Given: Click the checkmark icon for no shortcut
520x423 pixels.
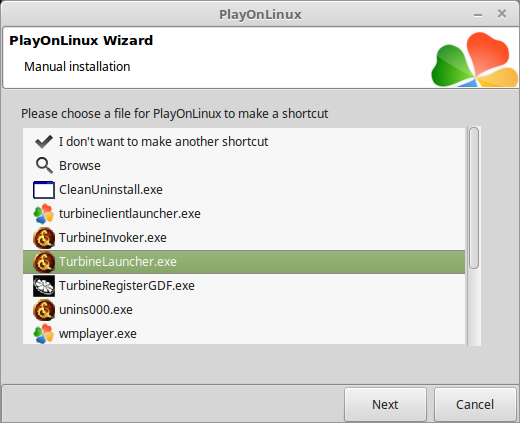Looking at the screenshot, I should pyautogui.click(x=44, y=142).
